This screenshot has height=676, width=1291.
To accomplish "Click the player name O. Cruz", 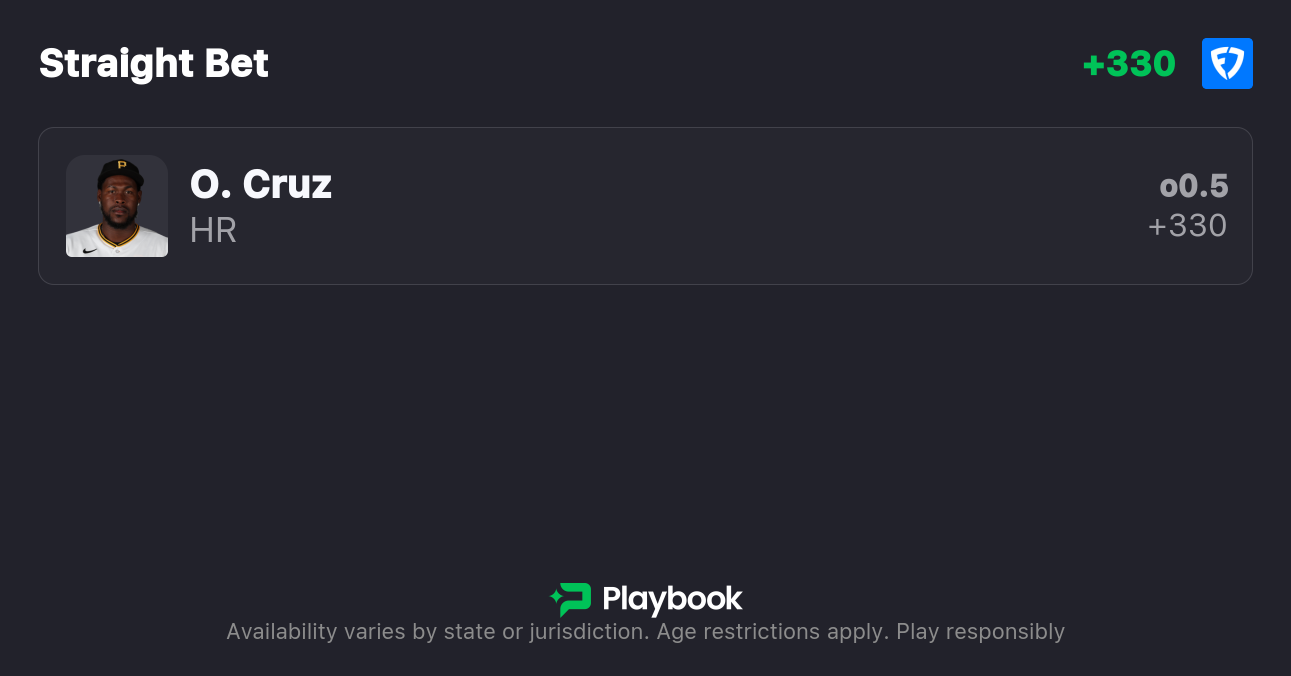I will click(260, 184).
